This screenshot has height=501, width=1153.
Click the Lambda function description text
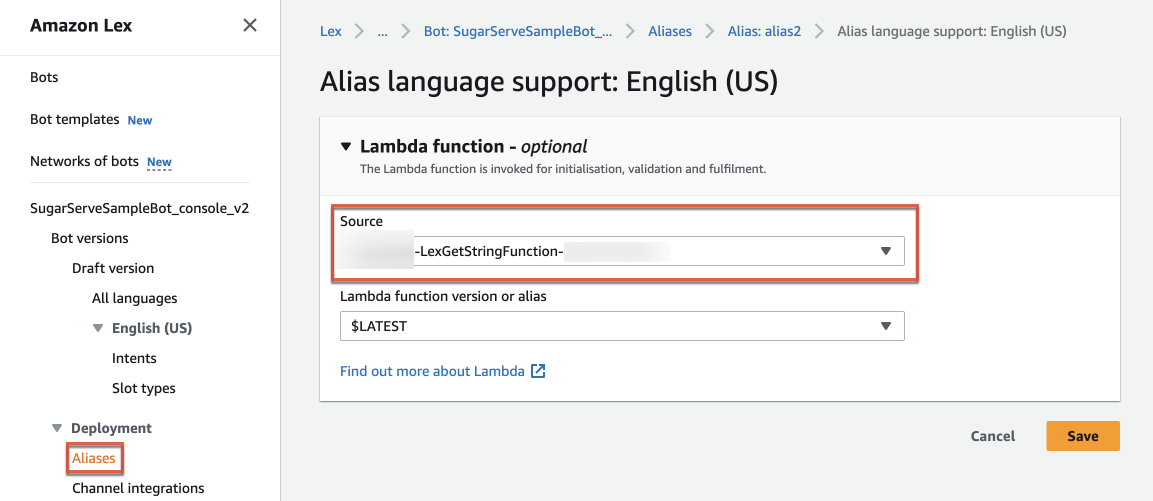pos(563,169)
